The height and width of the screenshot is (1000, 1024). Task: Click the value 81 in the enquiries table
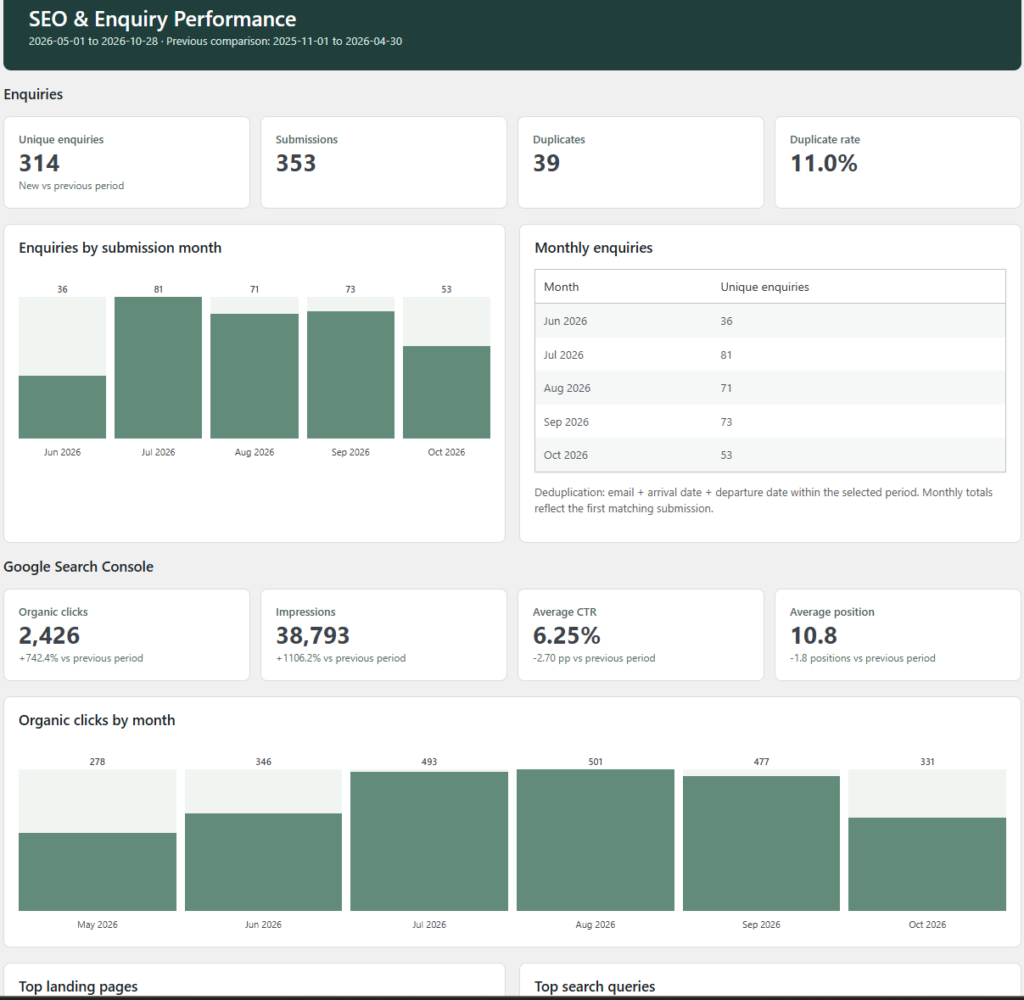tap(726, 355)
